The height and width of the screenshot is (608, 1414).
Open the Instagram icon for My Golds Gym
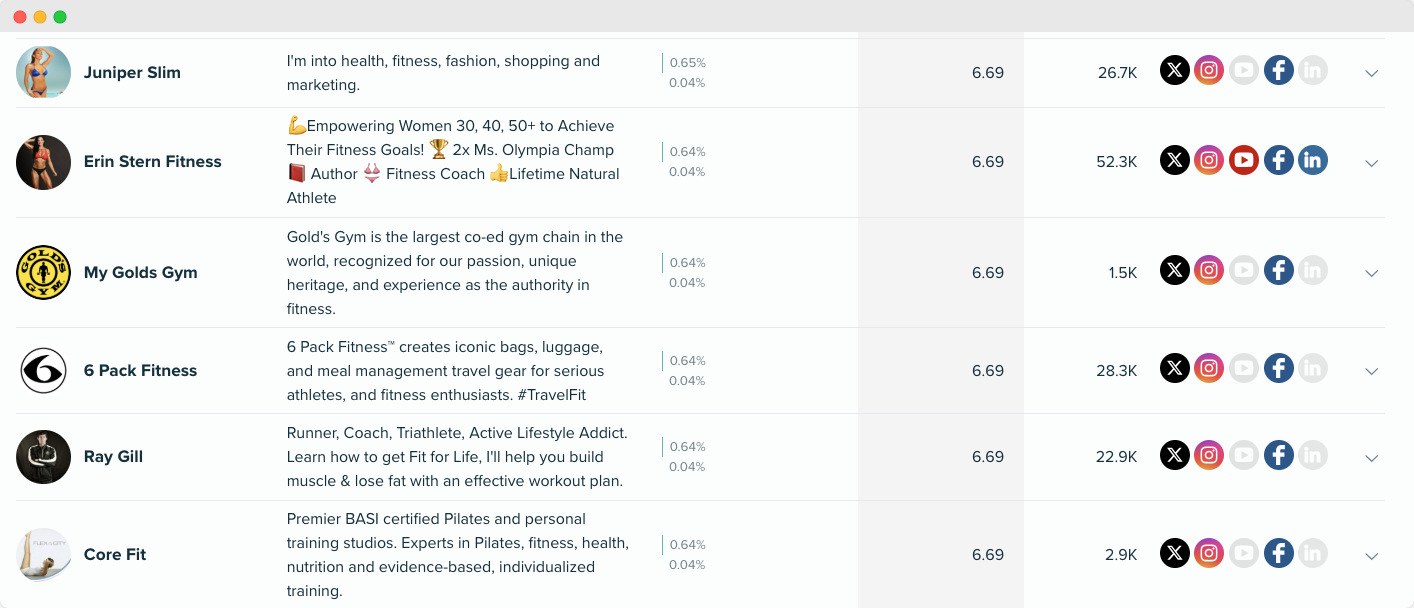(1209, 269)
